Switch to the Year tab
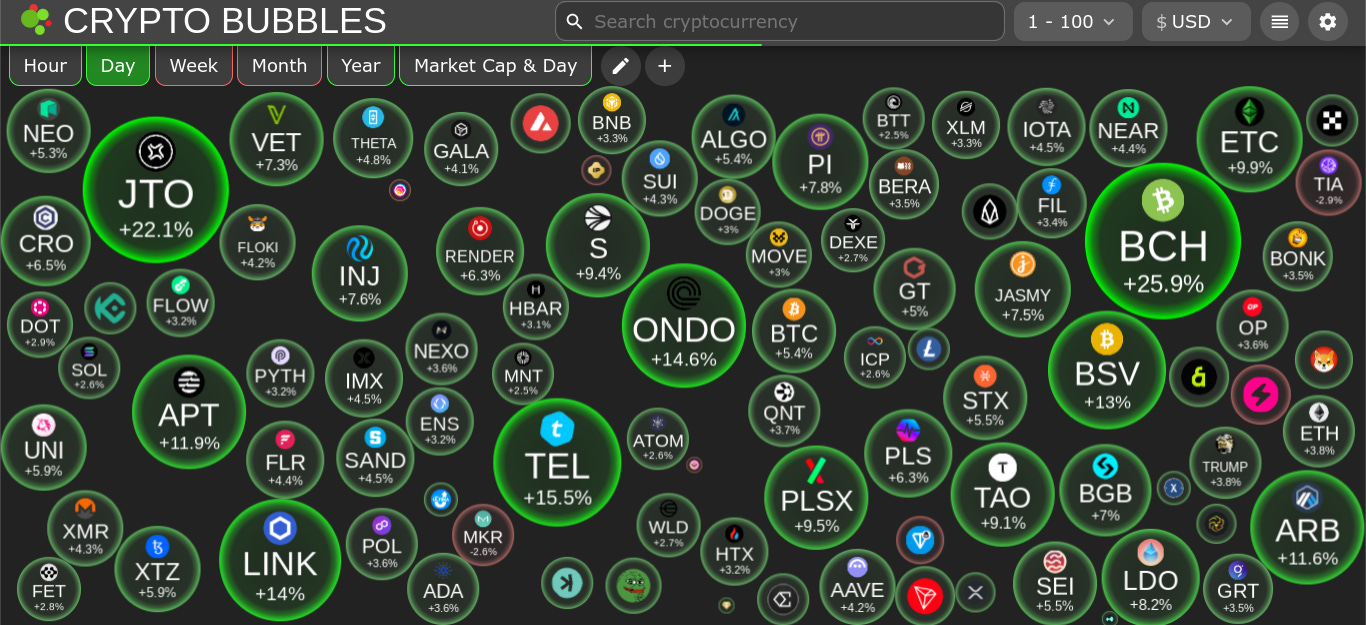 (361, 65)
